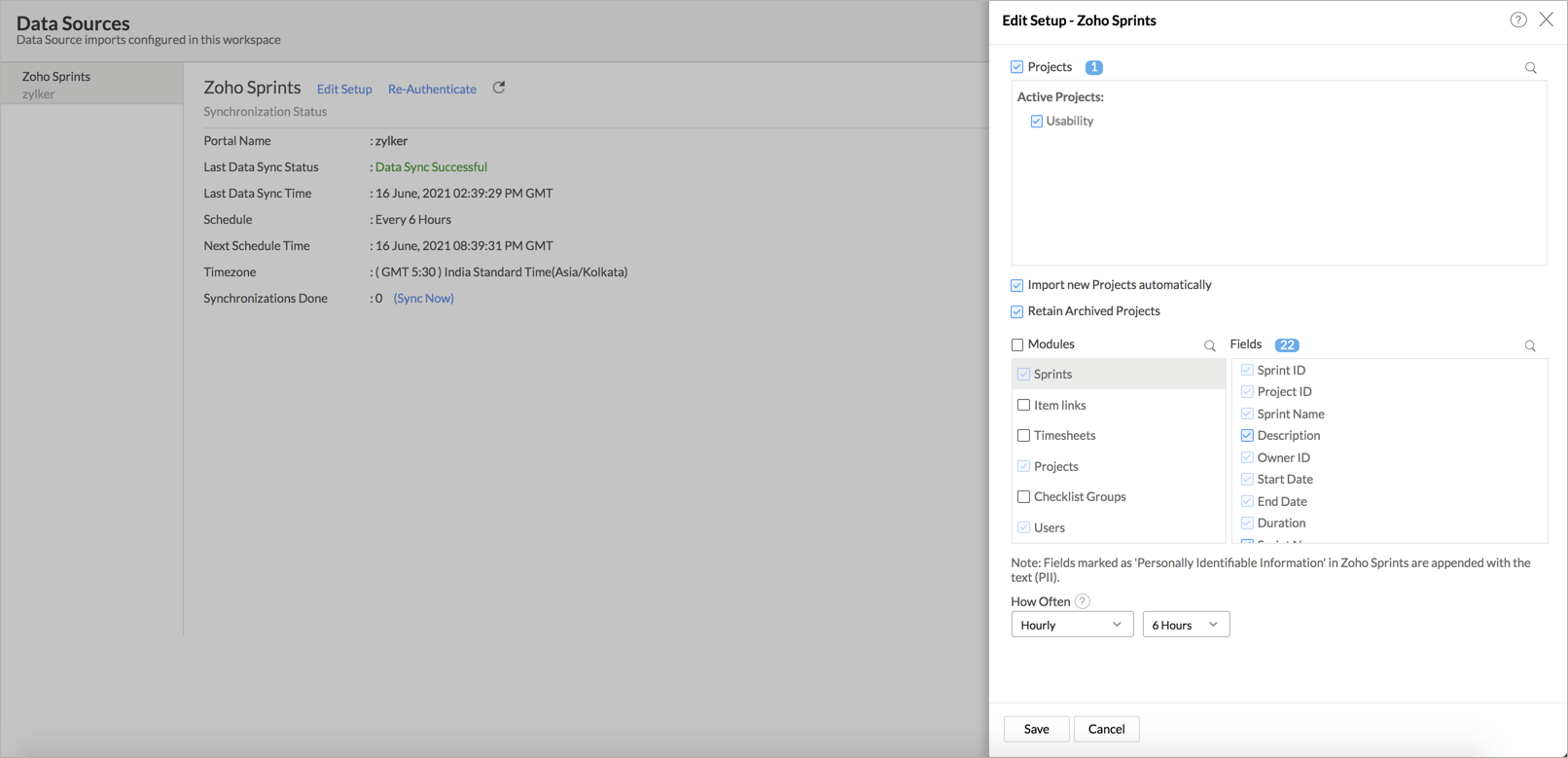Click the Fields count badge 22
The image size is (1568, 758).
coord(1287,344)
